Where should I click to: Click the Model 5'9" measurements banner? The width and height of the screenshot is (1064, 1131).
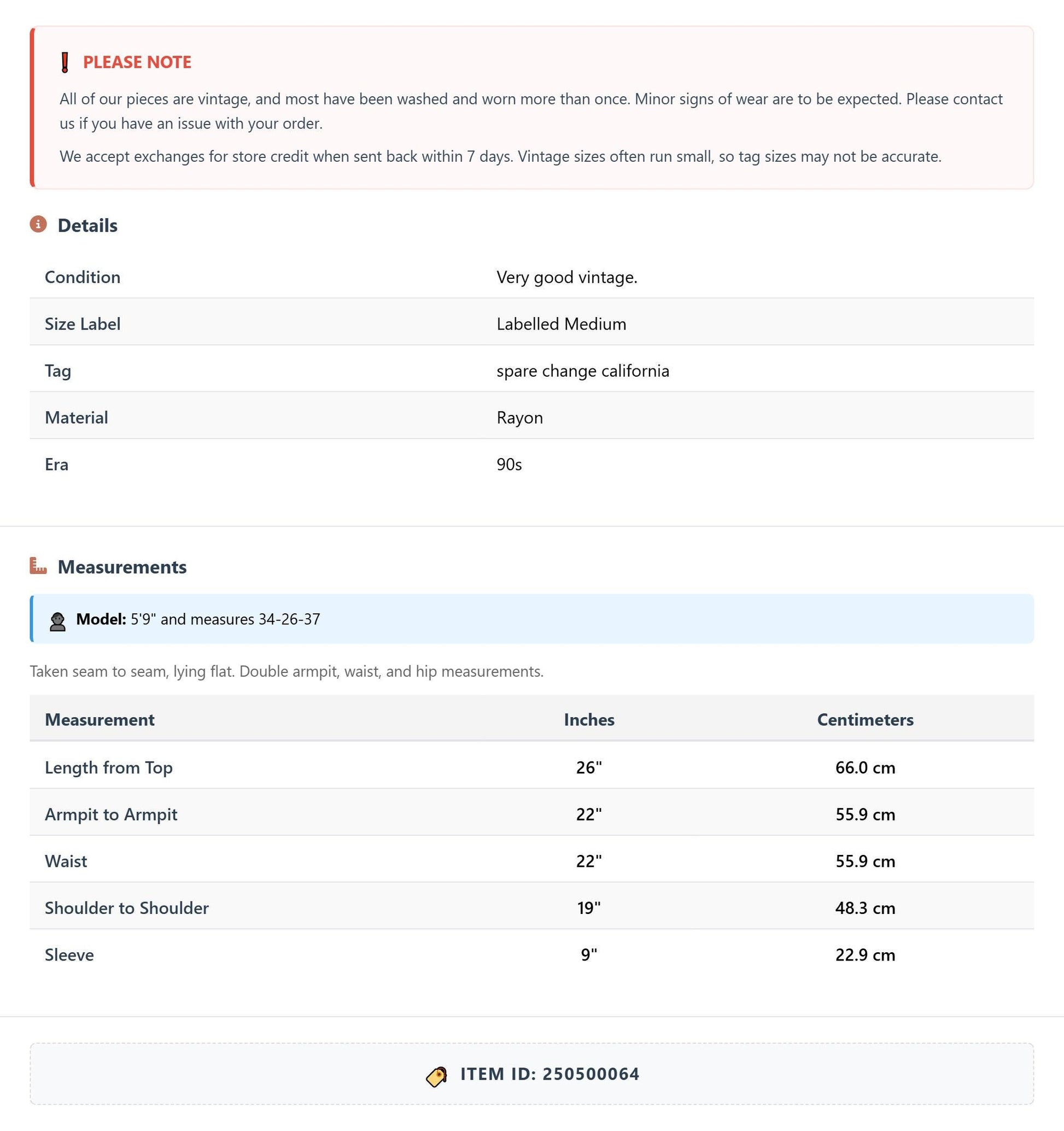[531, 619]
